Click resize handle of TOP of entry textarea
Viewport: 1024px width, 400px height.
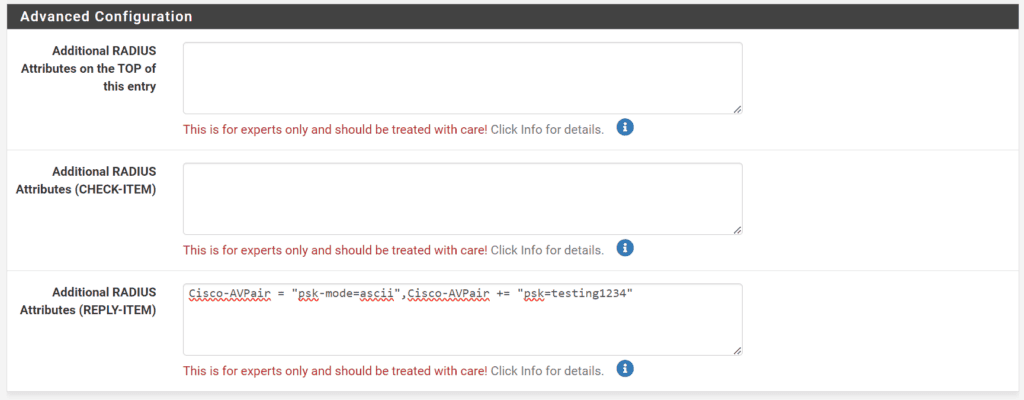pos(737,109)
